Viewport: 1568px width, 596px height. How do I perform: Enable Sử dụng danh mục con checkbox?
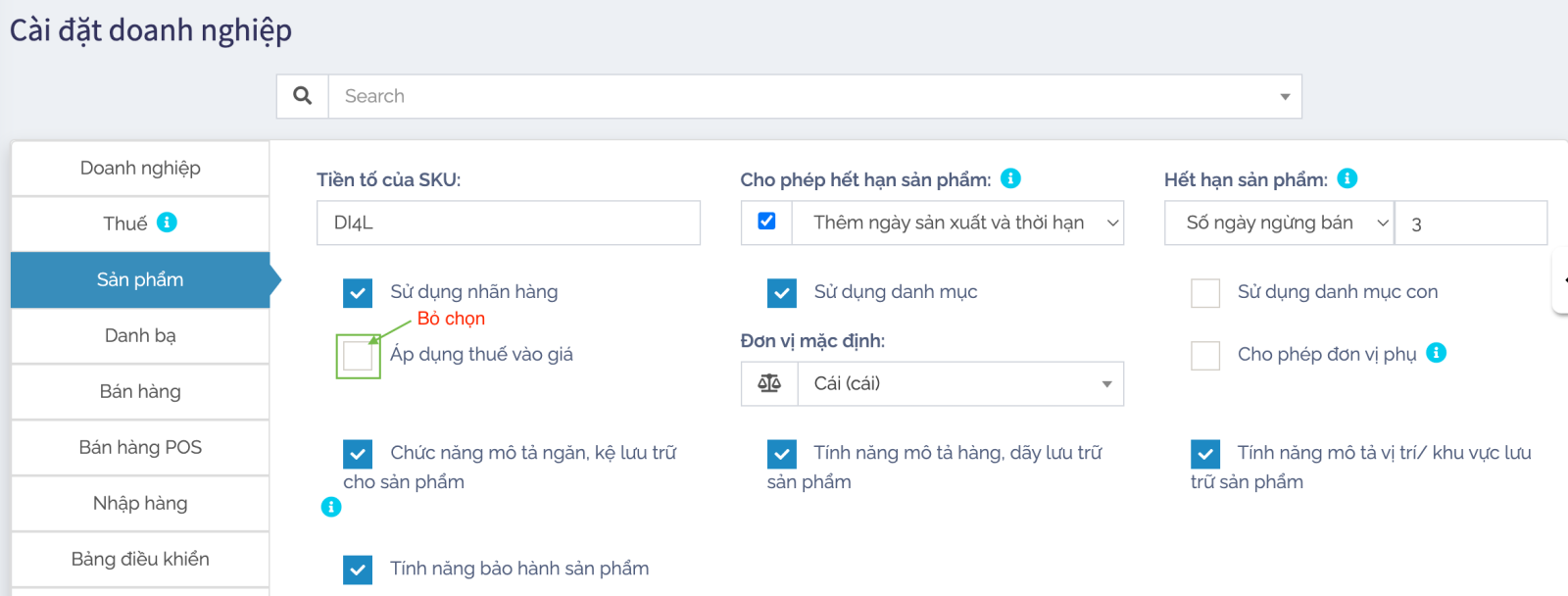1204,293
